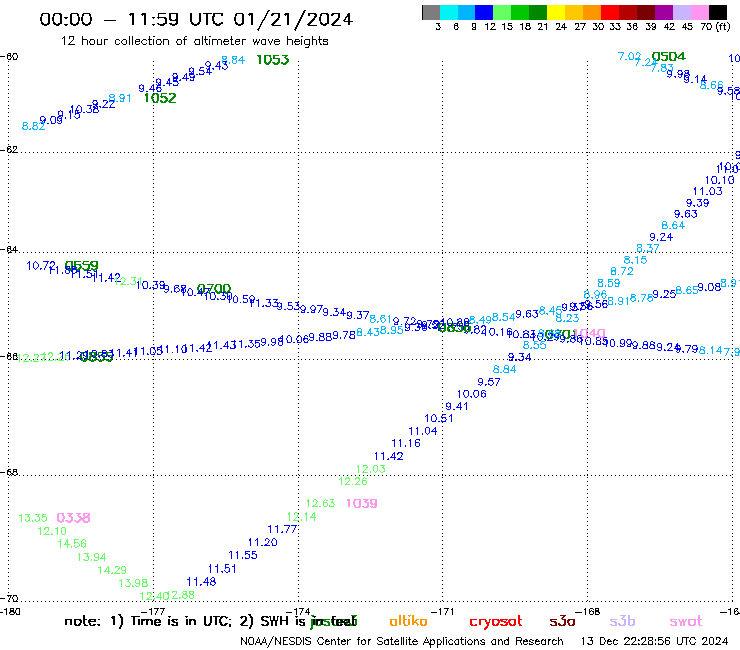Click subtitle '12 hour collection of altimeter wave heights'
Screen dimensions: 740x650
click(x=194, y=41)
